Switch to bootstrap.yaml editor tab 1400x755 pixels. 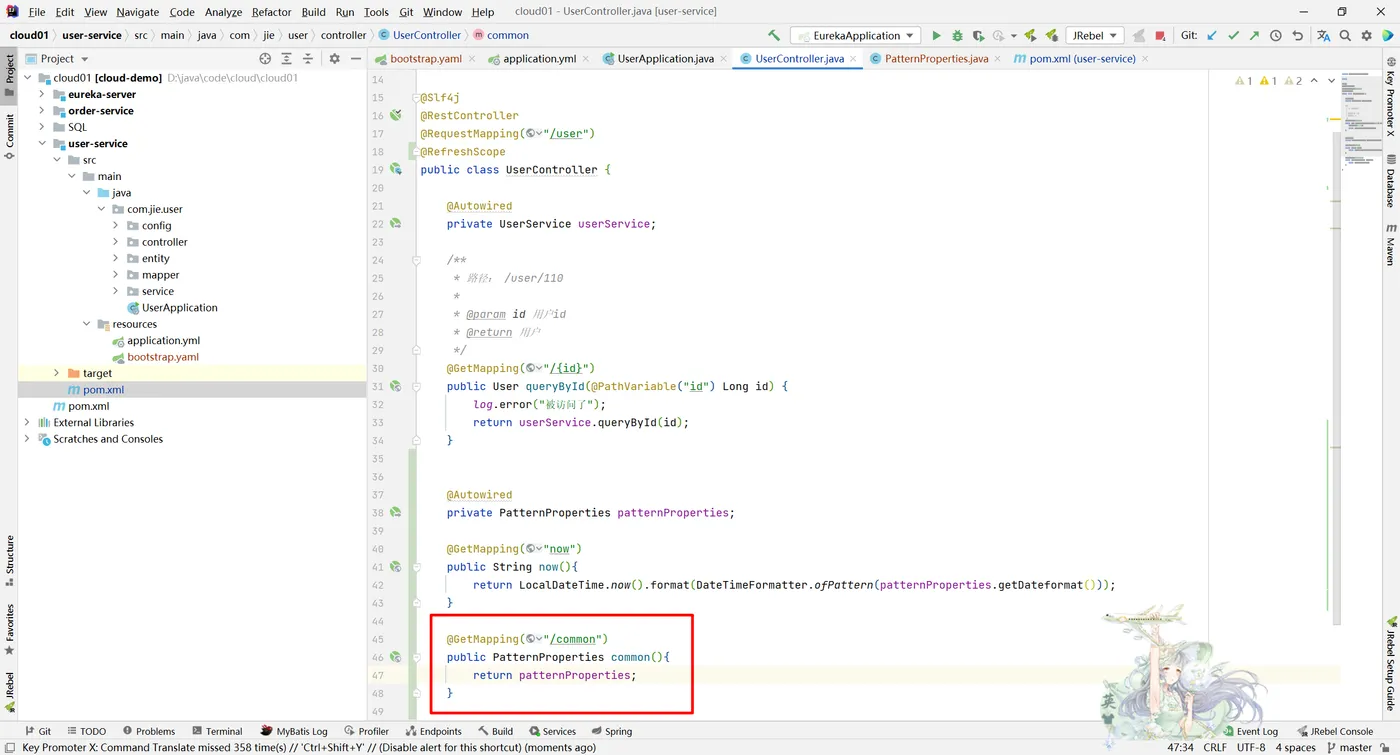click(425, 59)
